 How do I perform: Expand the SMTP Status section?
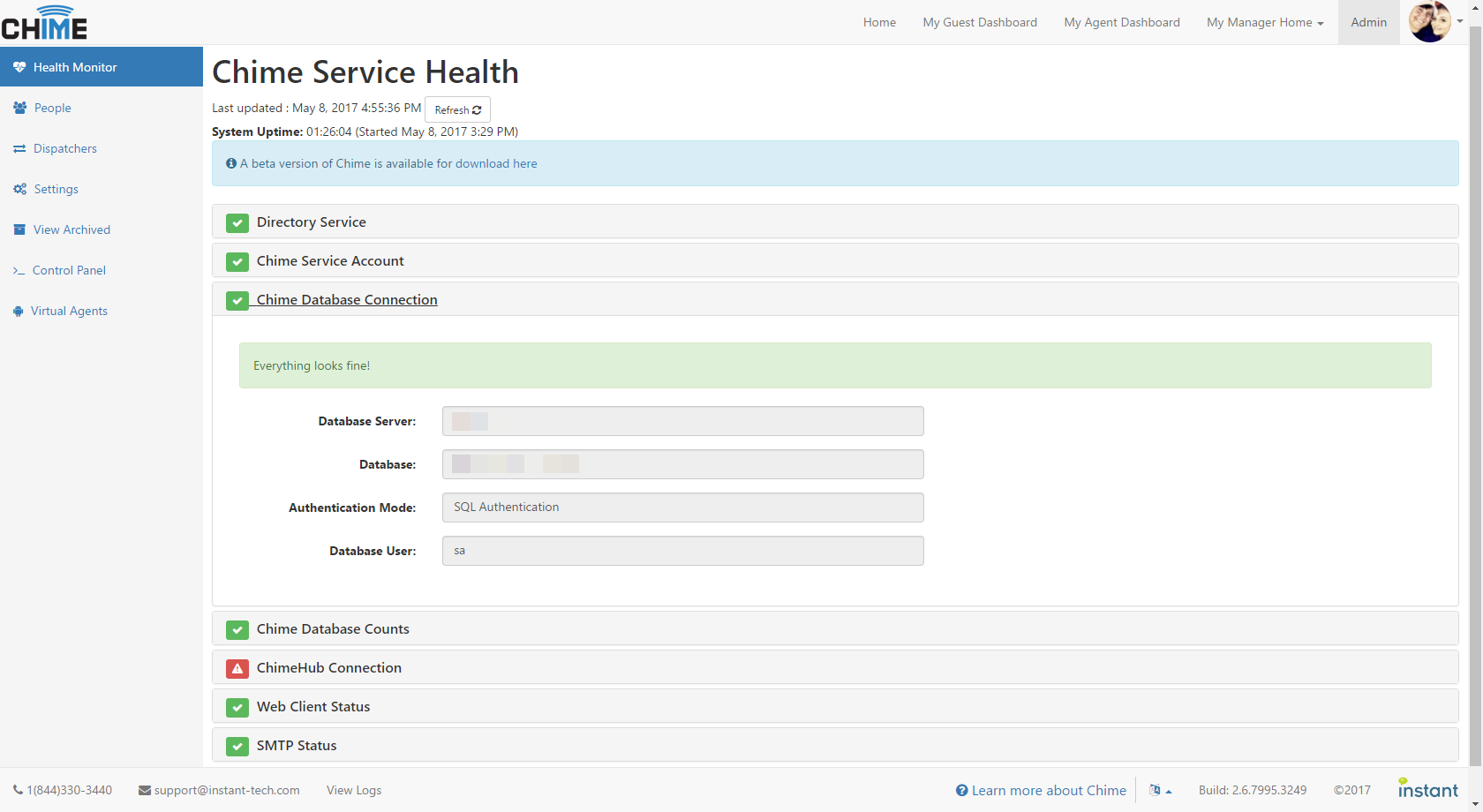pyautogui.click(x=835, y=745)
